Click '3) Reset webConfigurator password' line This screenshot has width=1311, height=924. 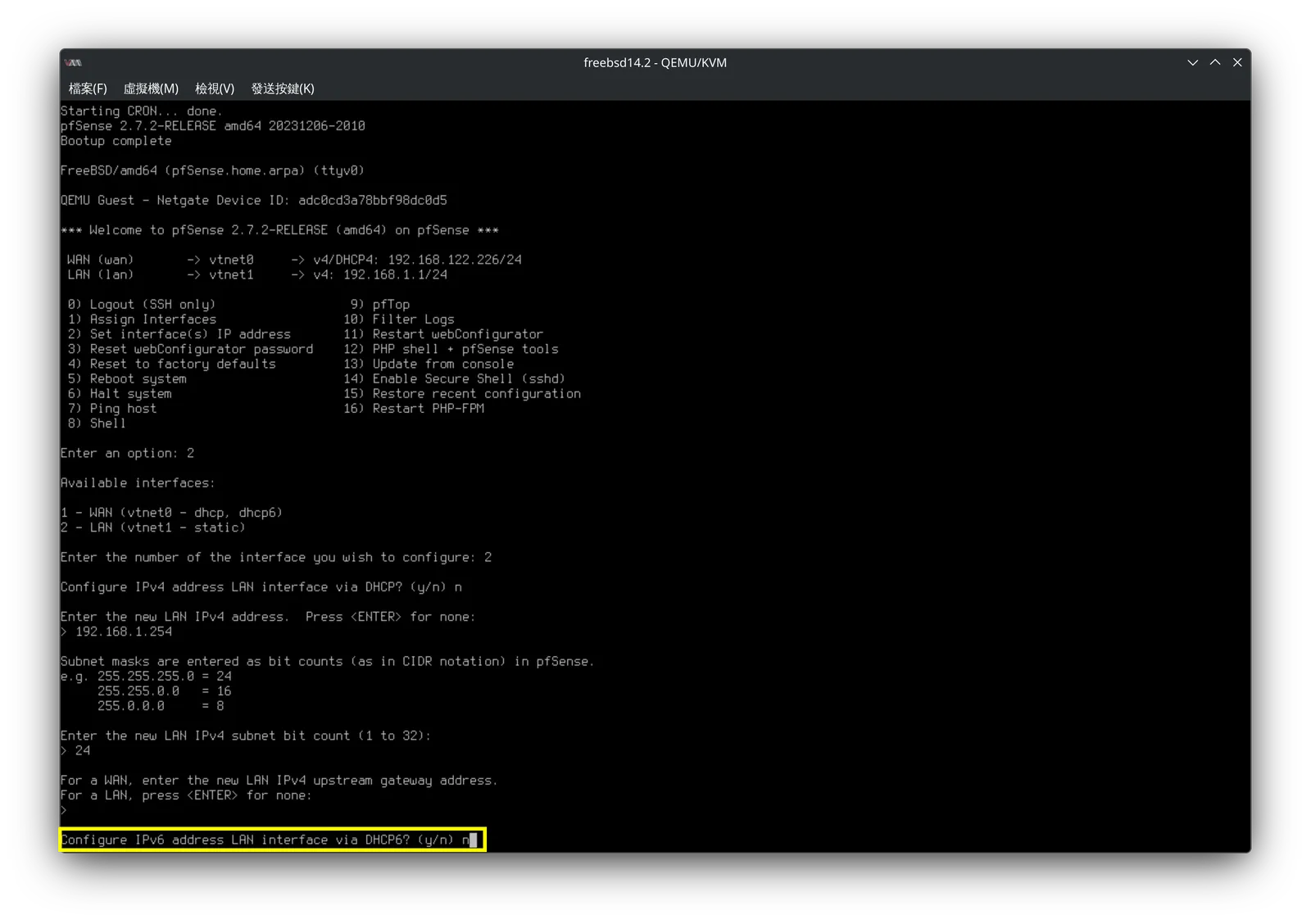pyautogui.click(x=190, y=348)
